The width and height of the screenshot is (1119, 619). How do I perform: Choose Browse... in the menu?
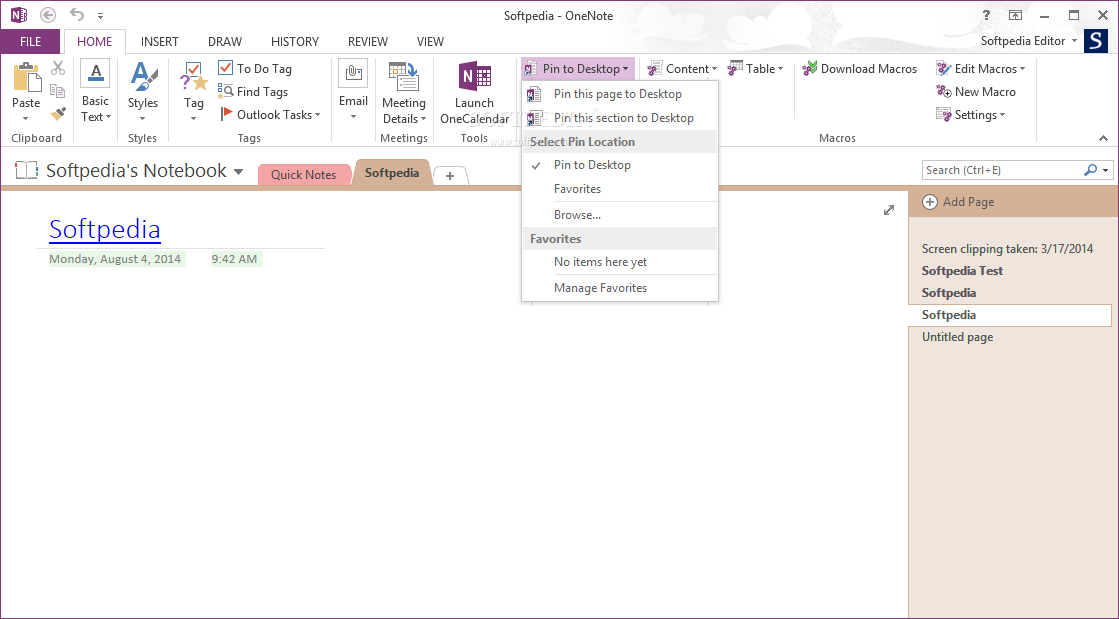point(619,215)
